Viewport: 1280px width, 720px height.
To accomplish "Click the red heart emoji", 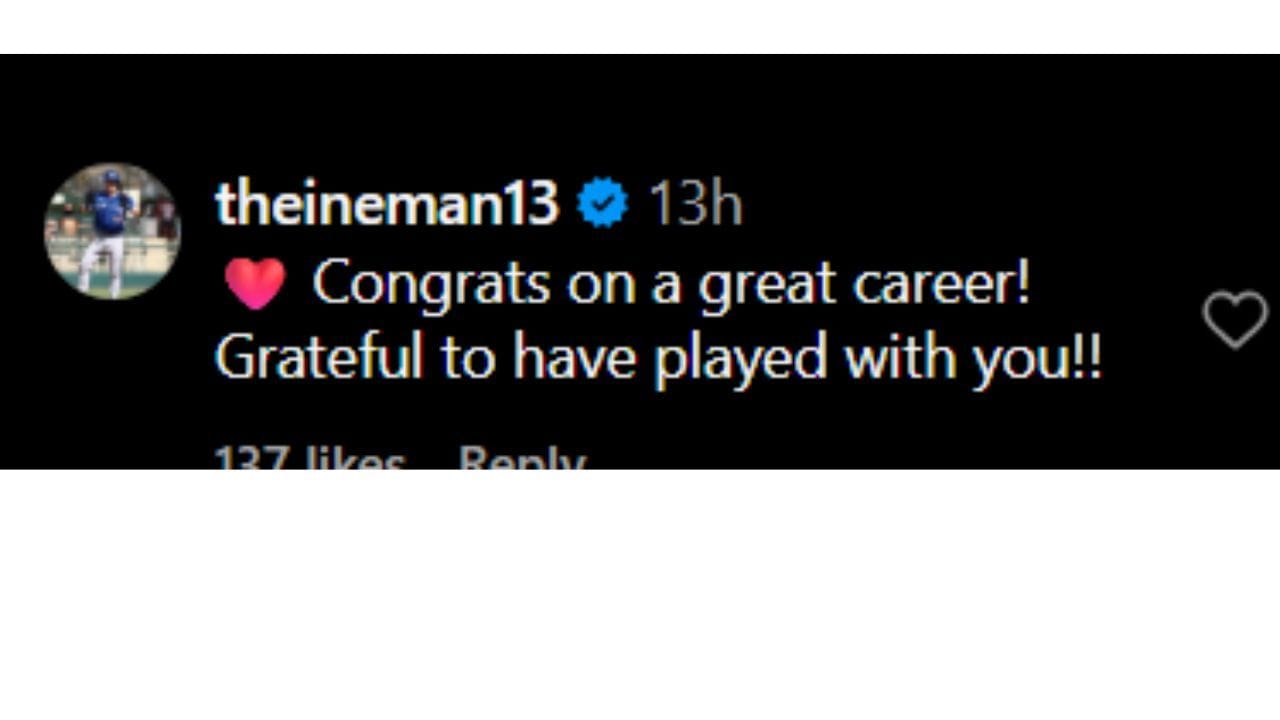I will coord(254,283).
